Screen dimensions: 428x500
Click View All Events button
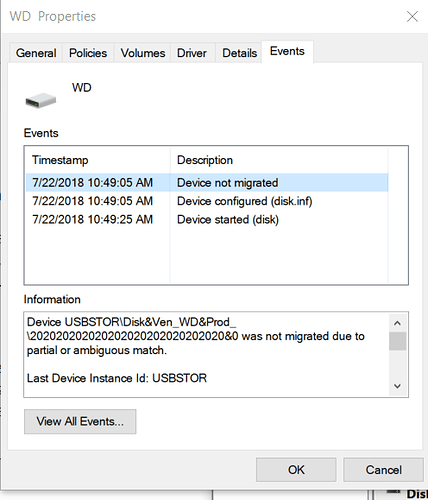(80, 421)
